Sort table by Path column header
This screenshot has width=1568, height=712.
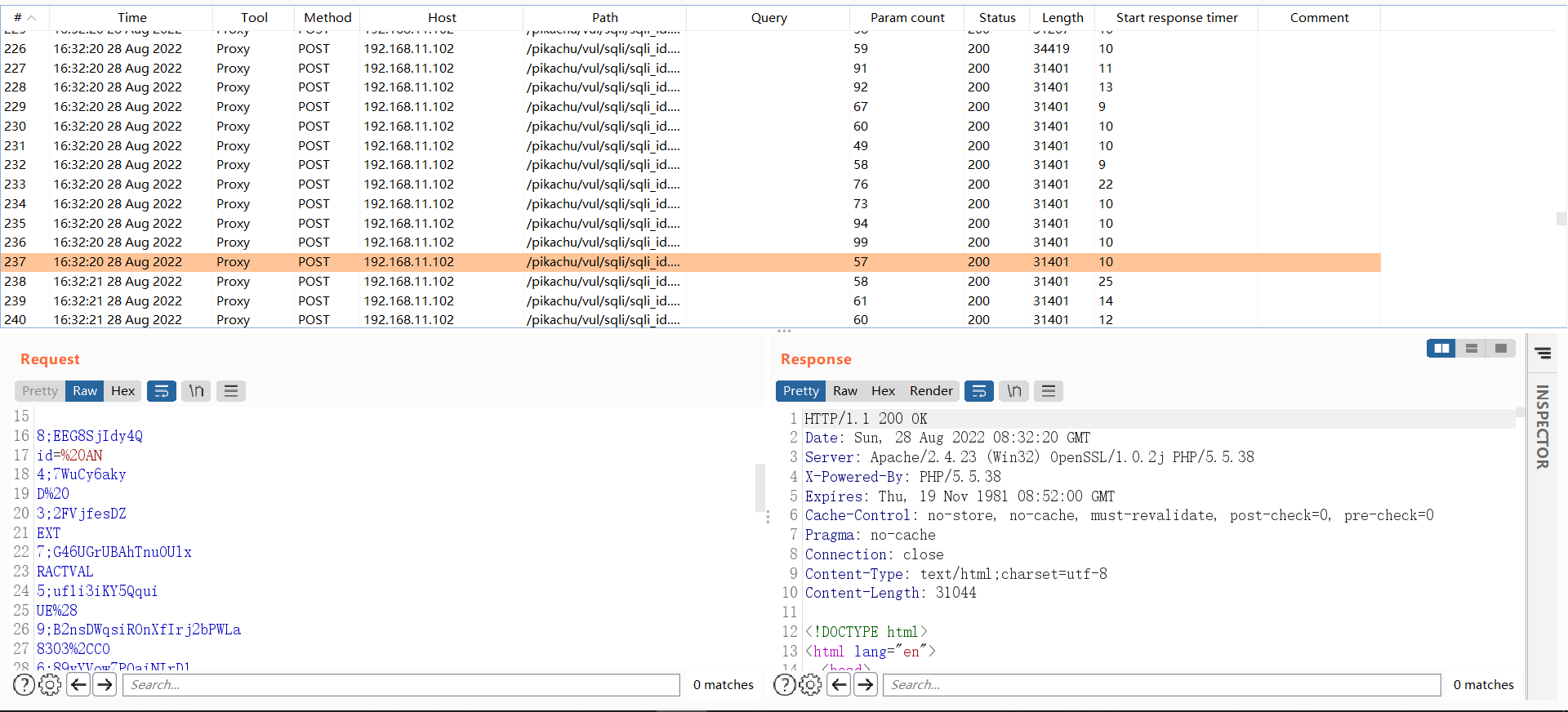[605, 17]
